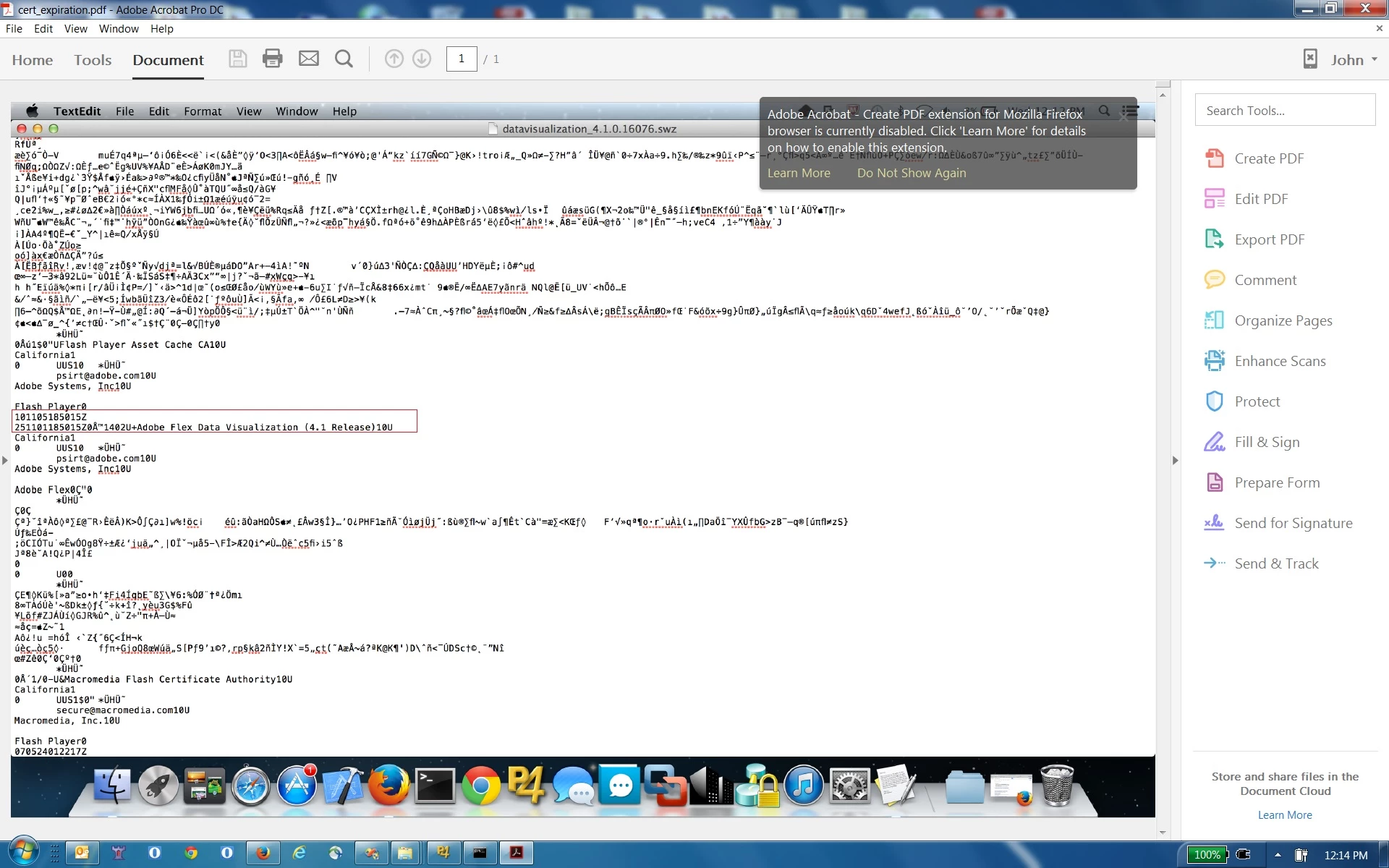Viewport: 1389px width, 868px height.
Task: Open the Export PDF tool
Action: click(1269, 239)
